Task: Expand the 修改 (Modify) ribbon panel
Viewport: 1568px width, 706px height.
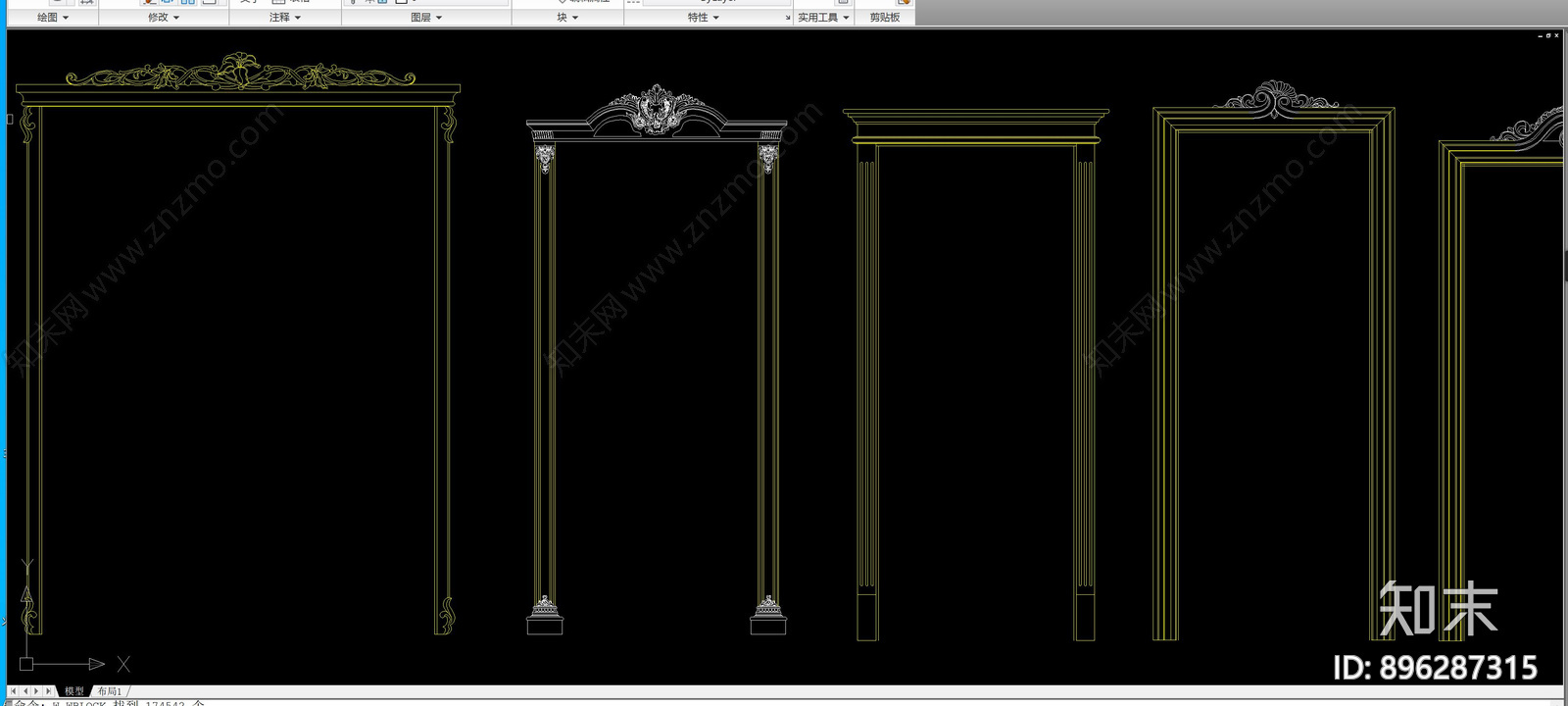Action: (x=164, y=17)
